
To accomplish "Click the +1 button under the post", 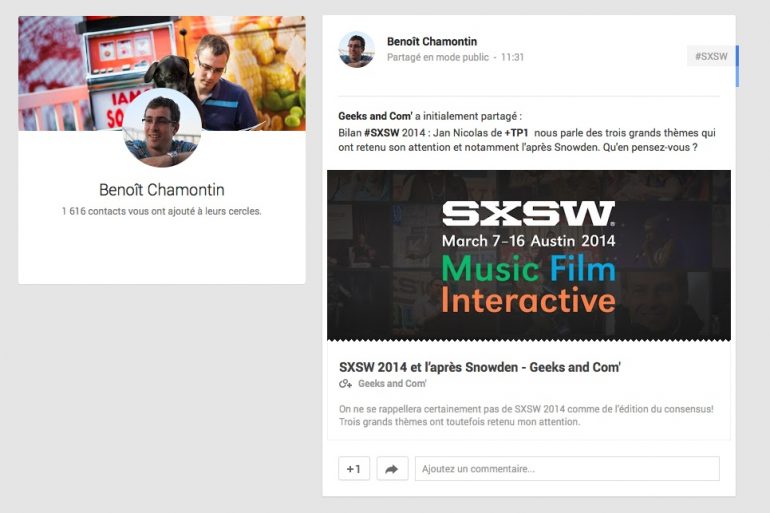I will click(354, 468).
